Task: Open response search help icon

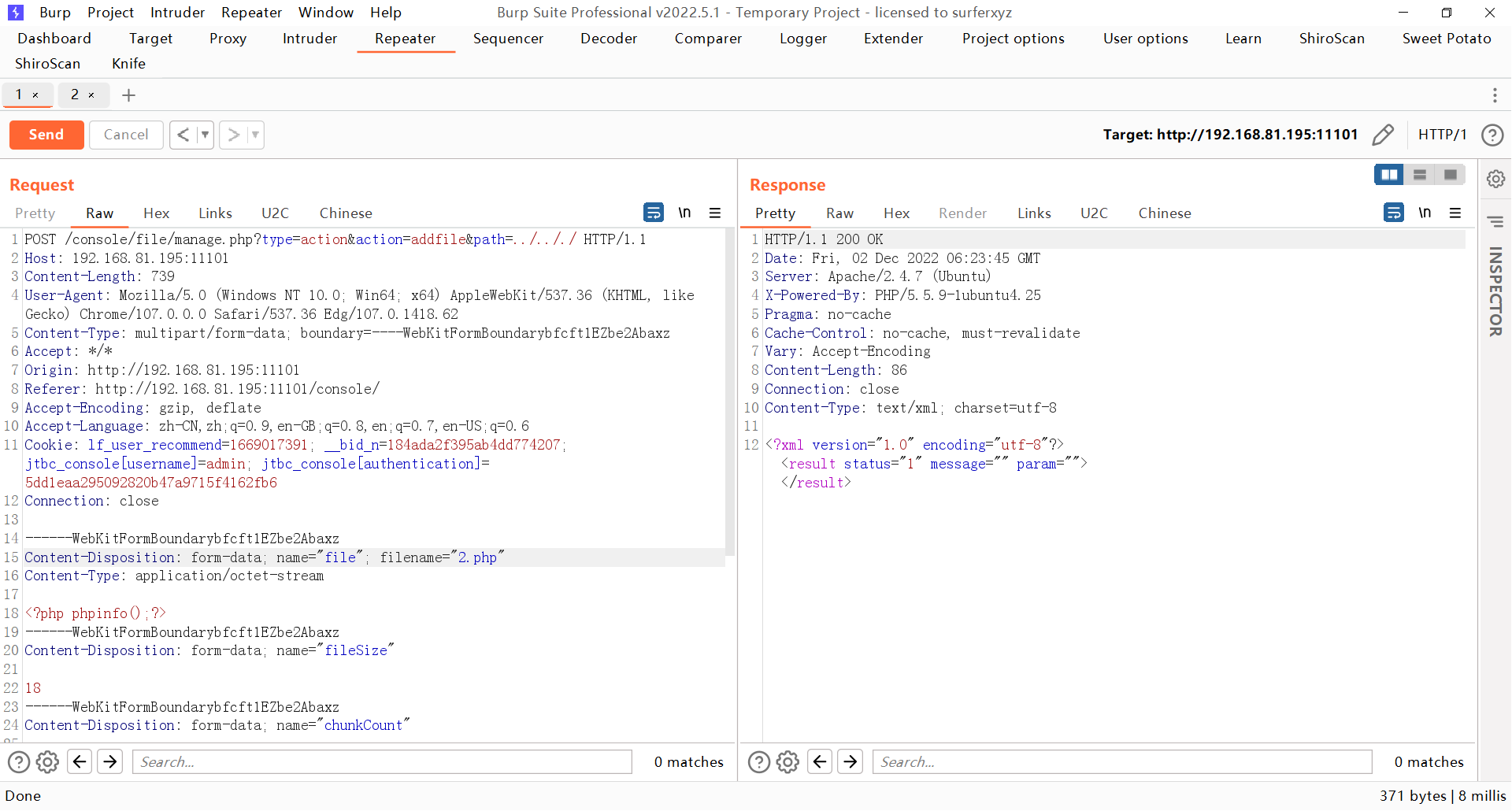Action: [759, 762]
